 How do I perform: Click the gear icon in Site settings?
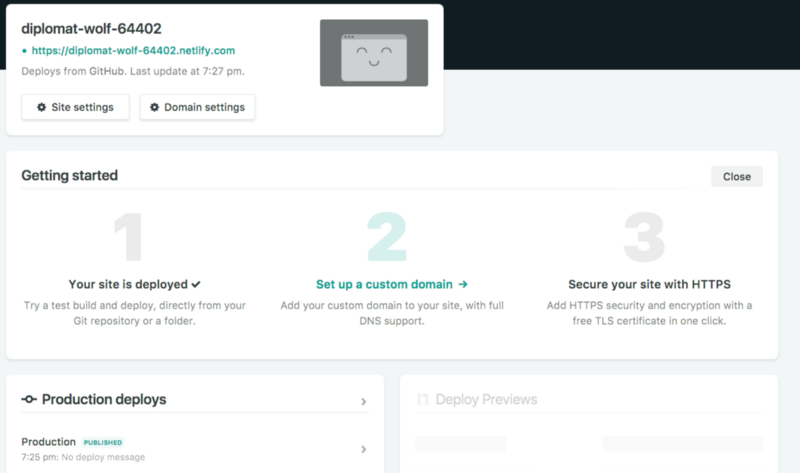click(42, 107)
